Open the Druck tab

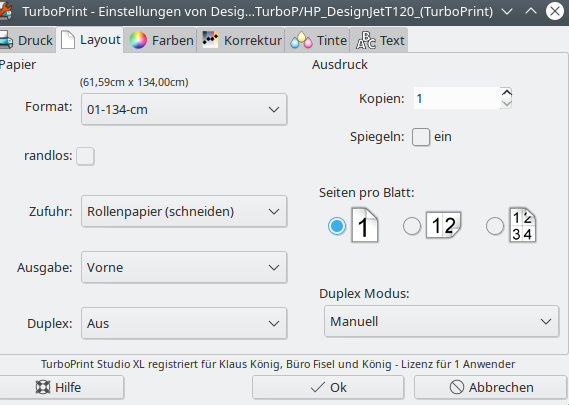click(x=27, y=40)
